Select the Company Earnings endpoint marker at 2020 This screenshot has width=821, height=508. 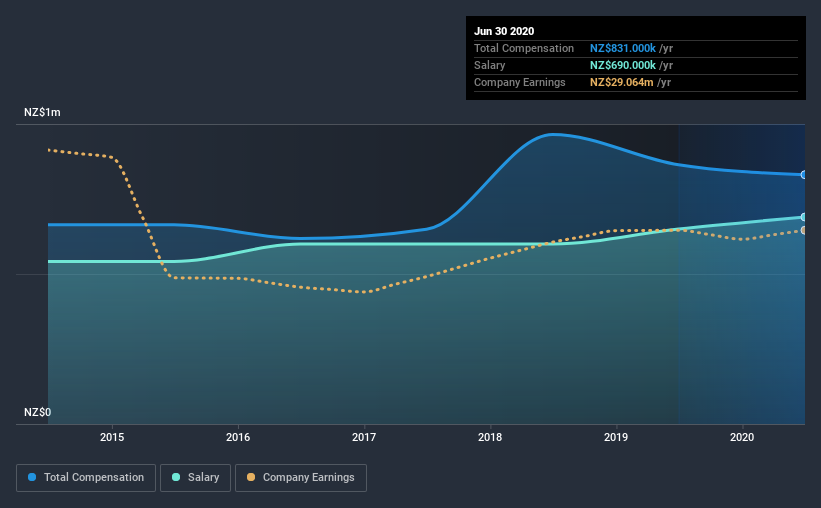click(803, 230)
